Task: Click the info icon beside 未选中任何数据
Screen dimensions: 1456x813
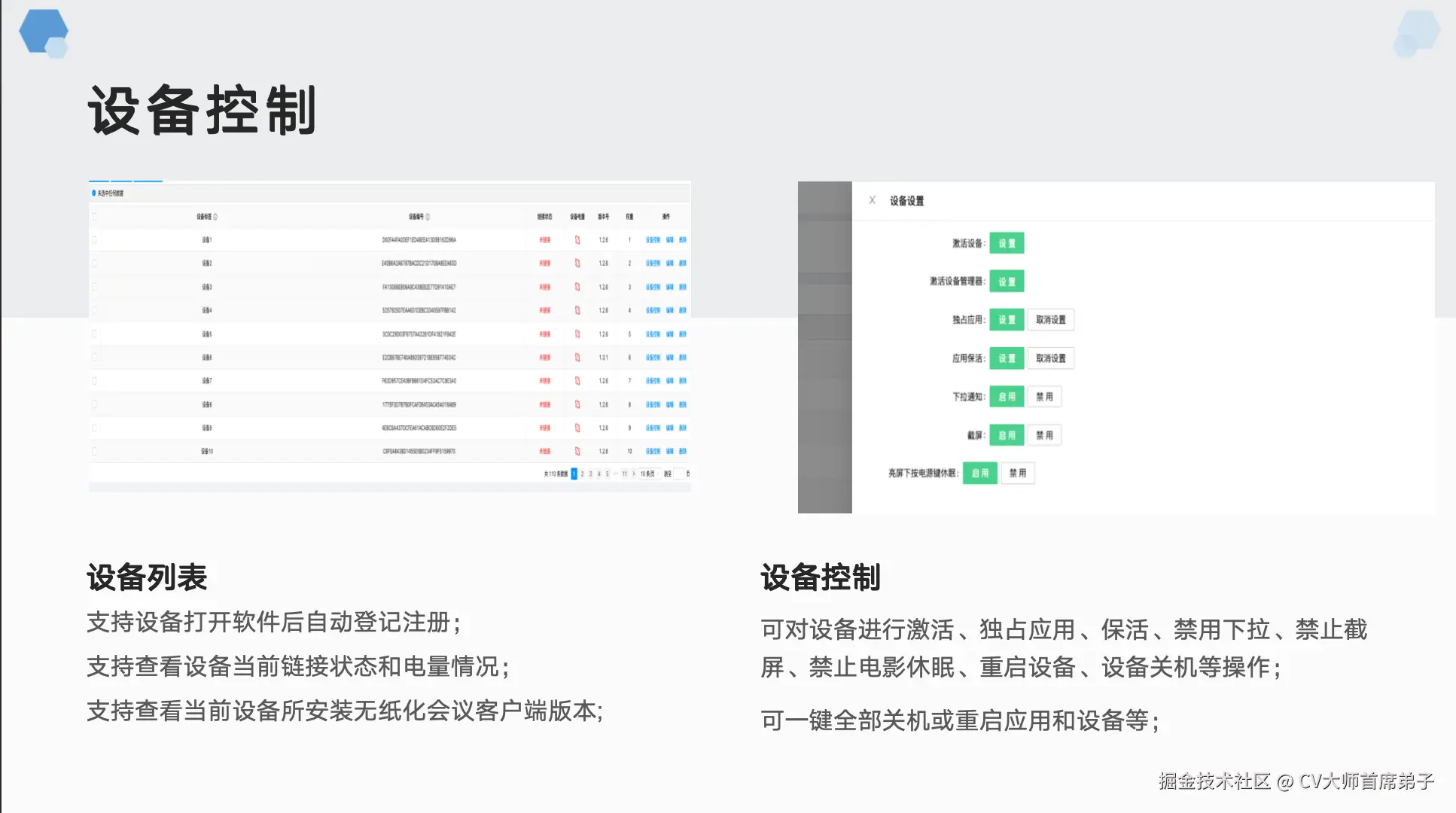Action: tap(93, 193)
